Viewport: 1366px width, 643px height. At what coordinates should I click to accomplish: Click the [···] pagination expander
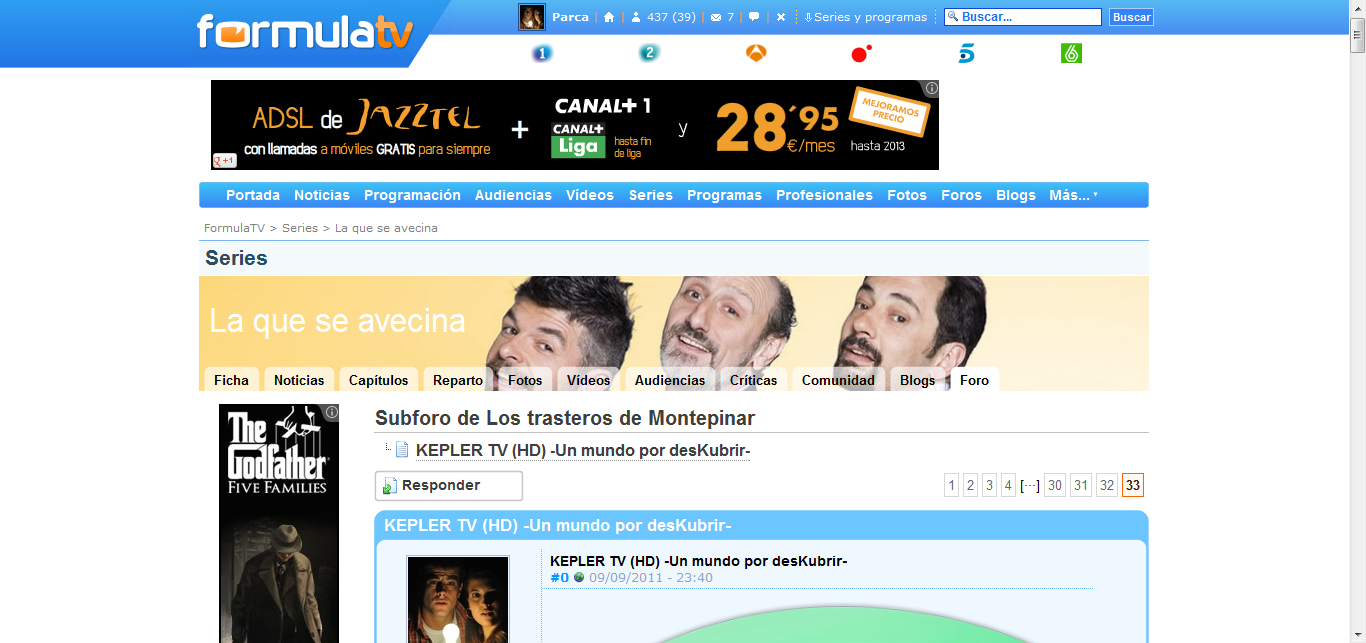pyautogui.click(x=1029, y=486)
